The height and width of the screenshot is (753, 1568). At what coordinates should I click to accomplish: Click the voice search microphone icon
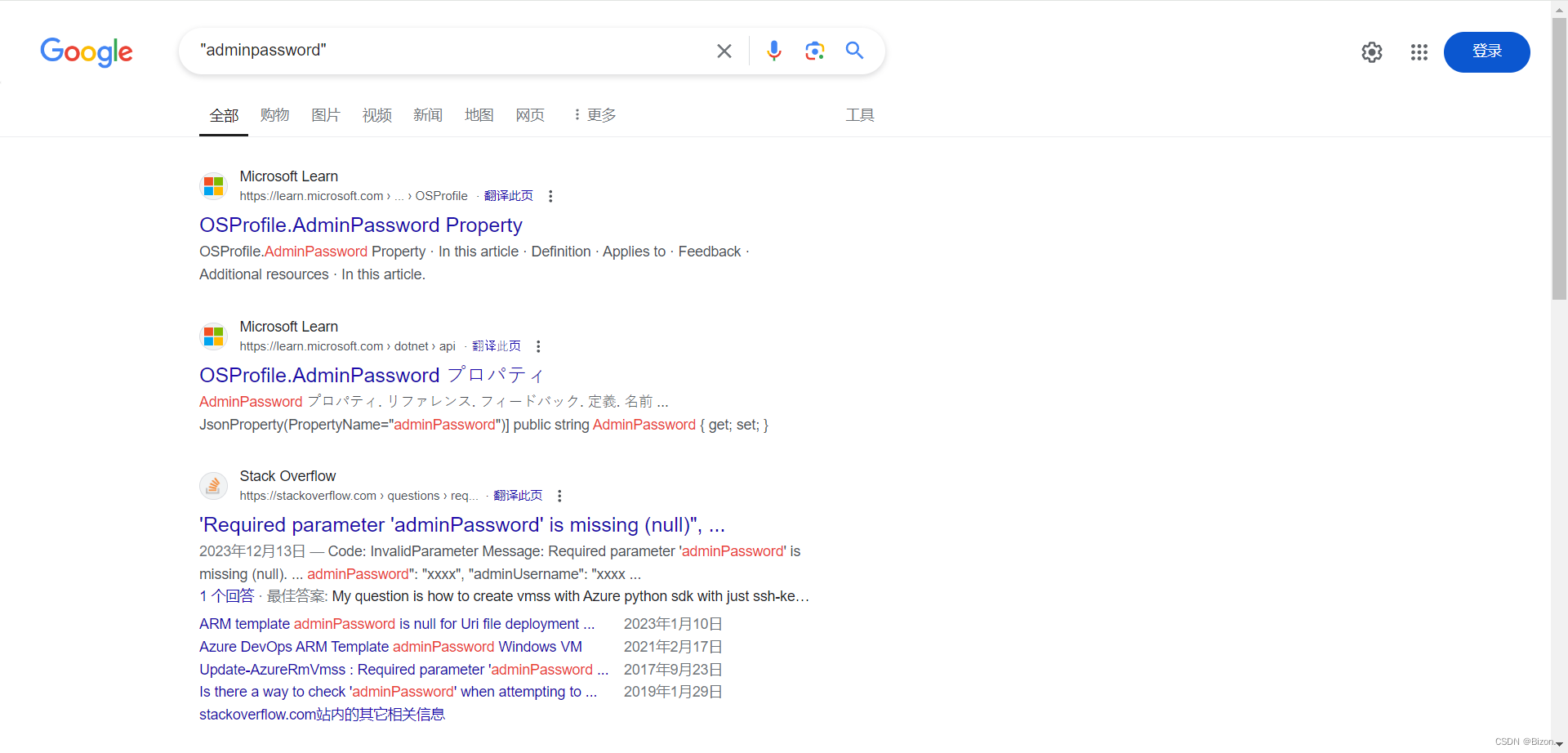[773, 50]
